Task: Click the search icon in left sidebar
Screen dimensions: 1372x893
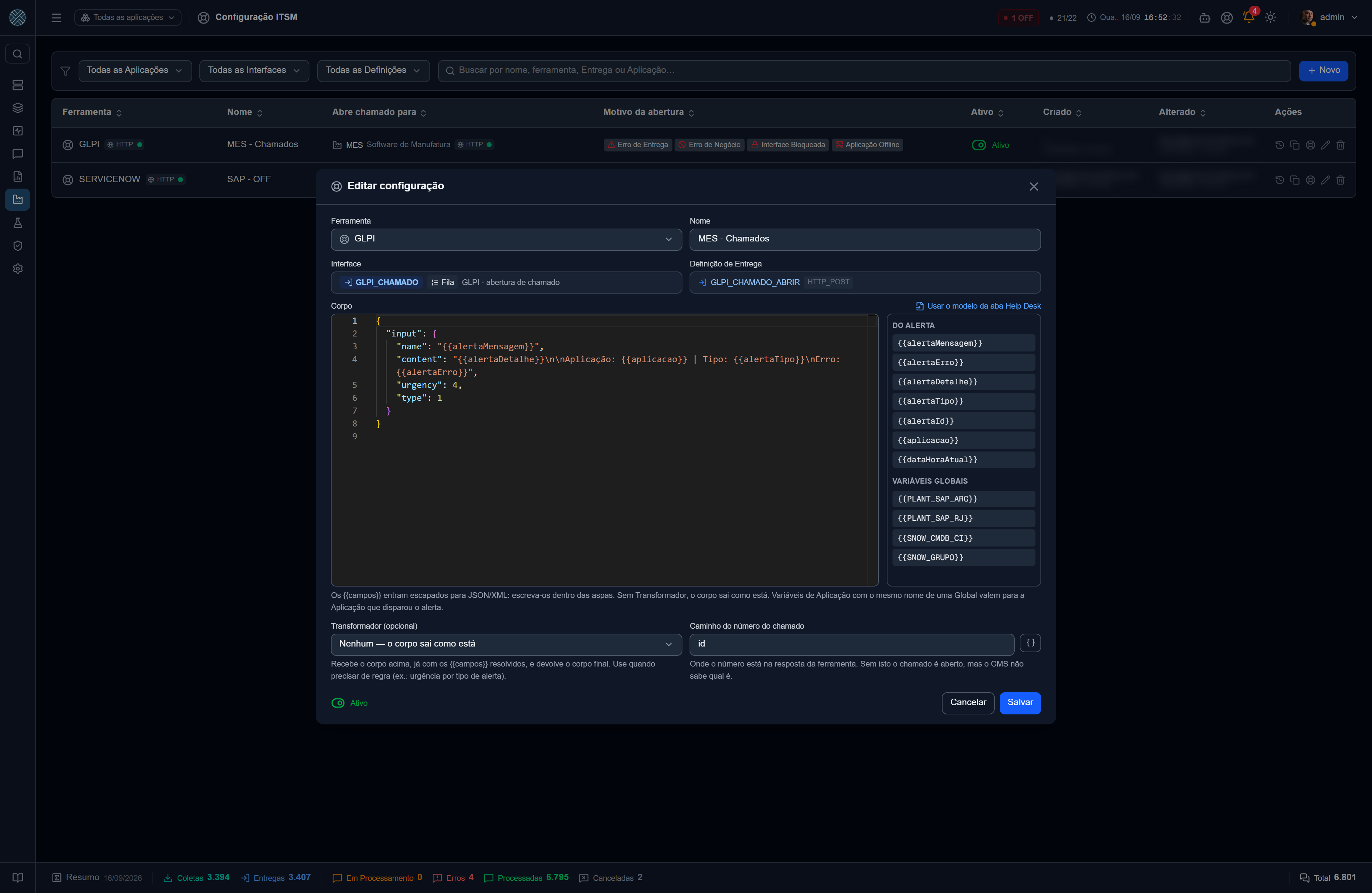Action: click(18, 54)
